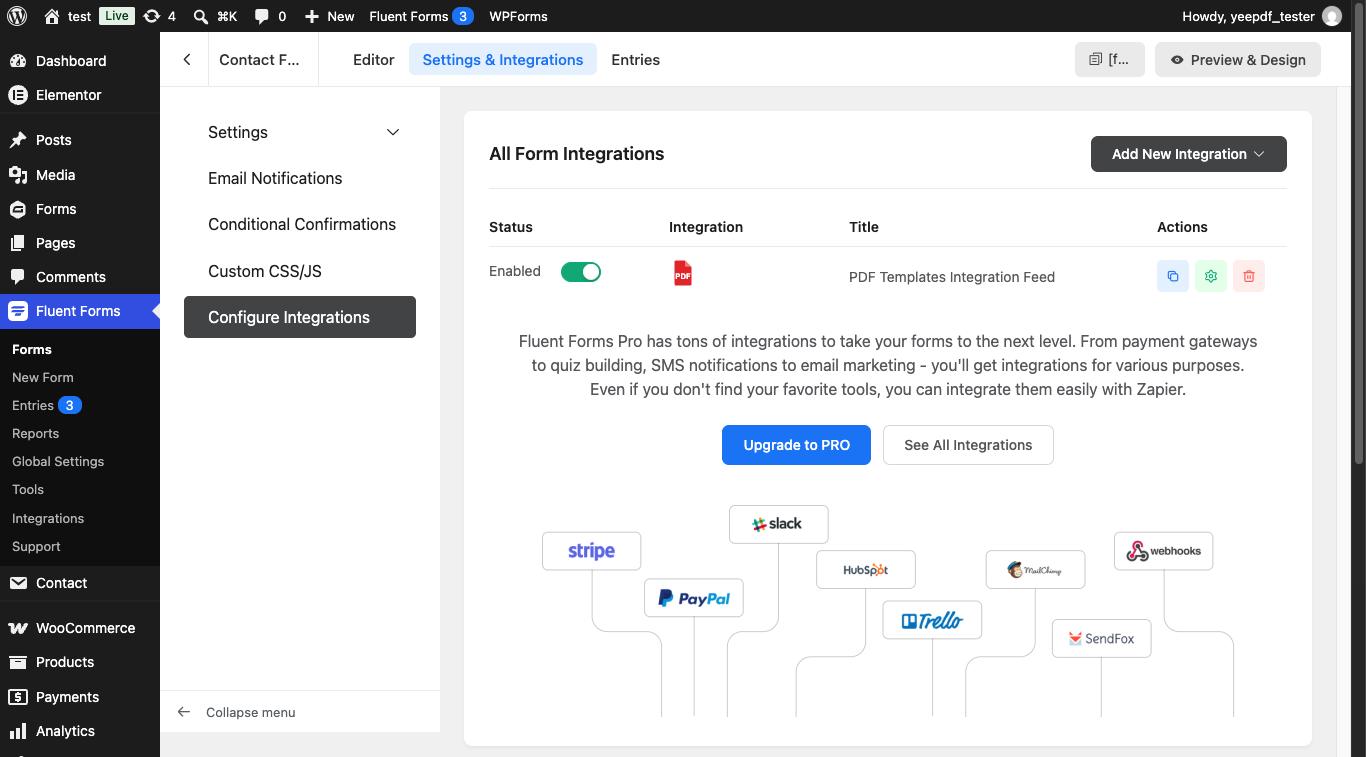The image size is (1366, 757).
Task: Click the Payments icon in sidebar
Action: tap(18, 697)
